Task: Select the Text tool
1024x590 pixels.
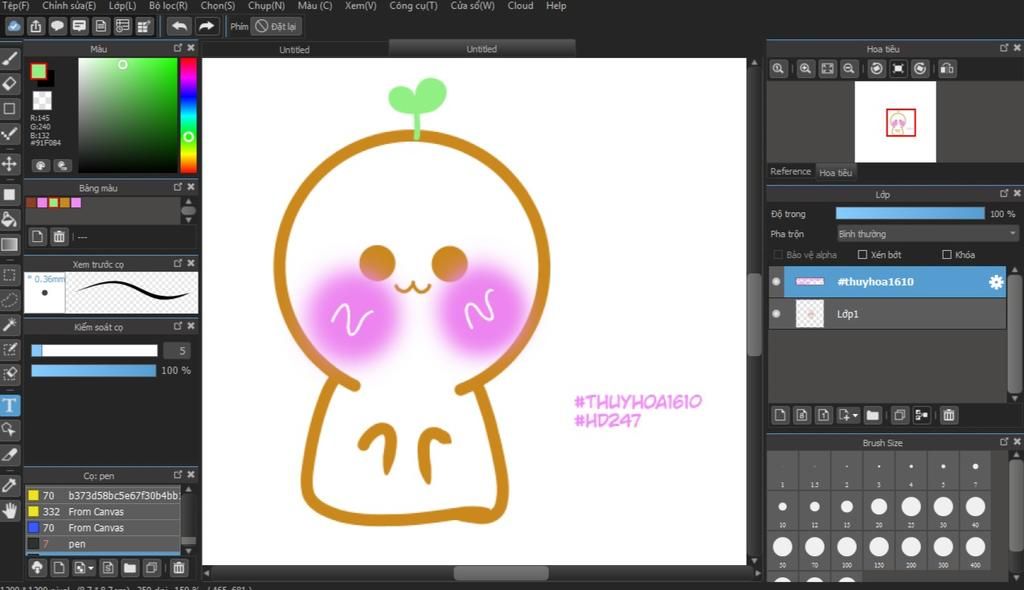Action: pyautogui.click(x=10, y=405)
